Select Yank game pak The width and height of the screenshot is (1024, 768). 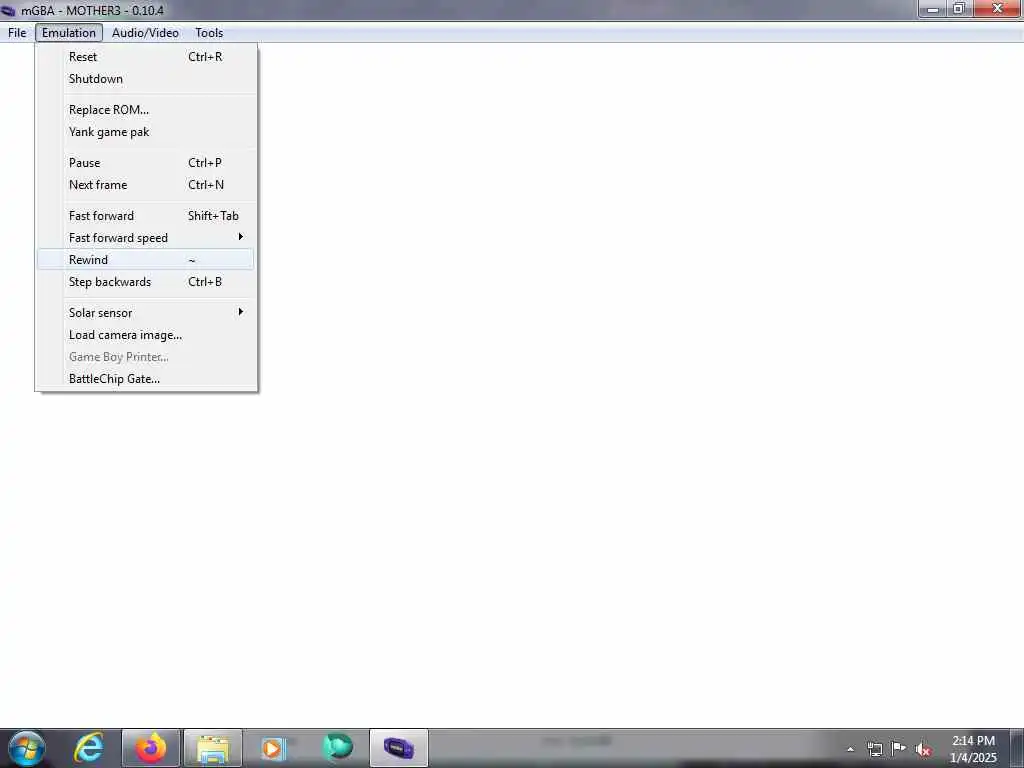pyautogui.click(x=146, y=132)
